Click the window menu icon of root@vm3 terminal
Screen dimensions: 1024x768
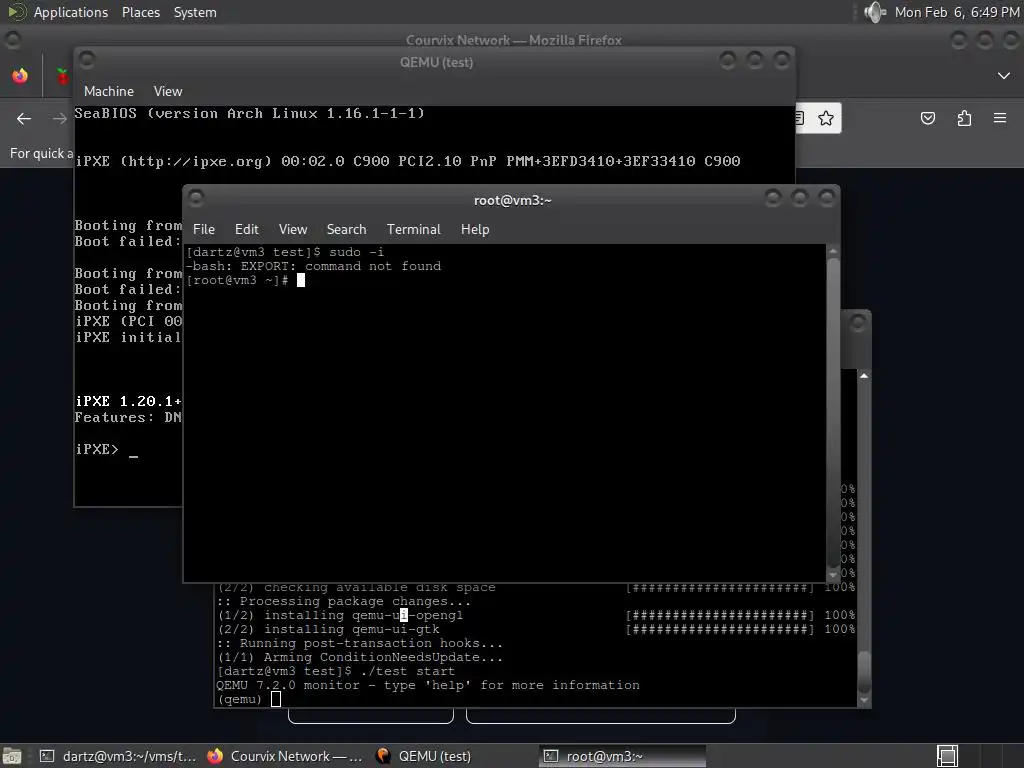click(x=196, y=197)
